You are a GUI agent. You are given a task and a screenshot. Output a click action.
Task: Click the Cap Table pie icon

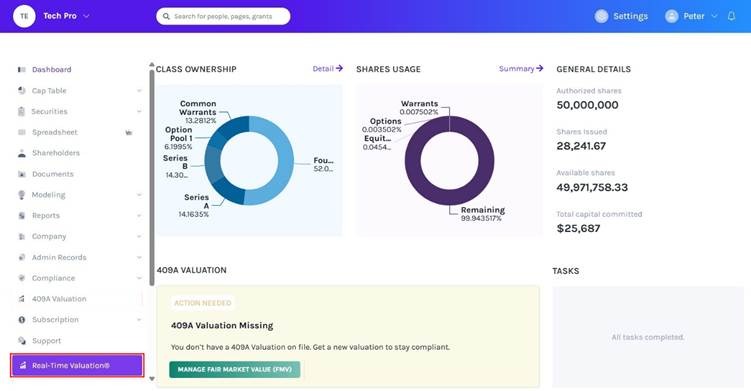point(22,91)
